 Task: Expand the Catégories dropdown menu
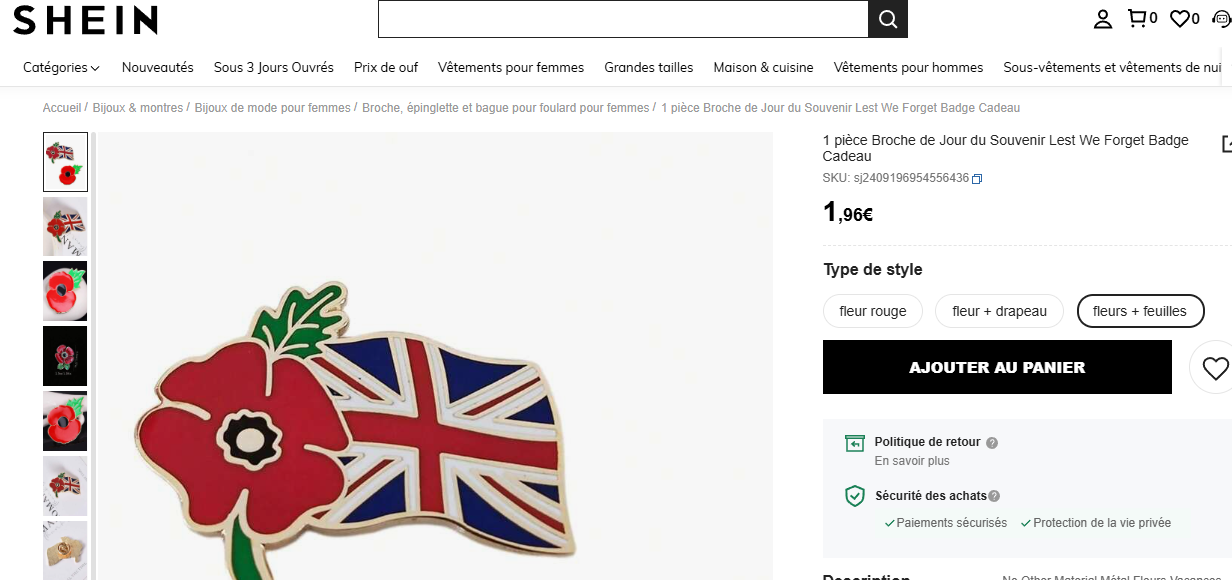62,68
